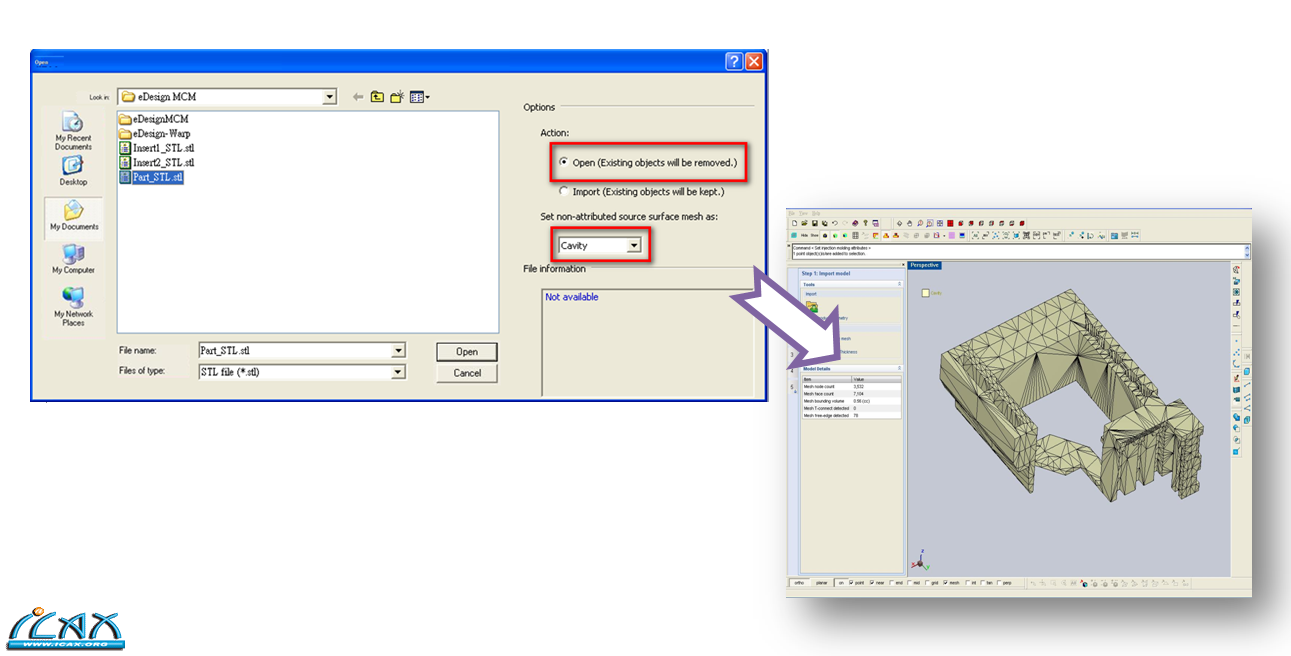Viewport: 1291px width, 656px height.
Task: Click the Undo icon in eDesign toolbar
Action: pyautogui.click(x=833, y=222)
